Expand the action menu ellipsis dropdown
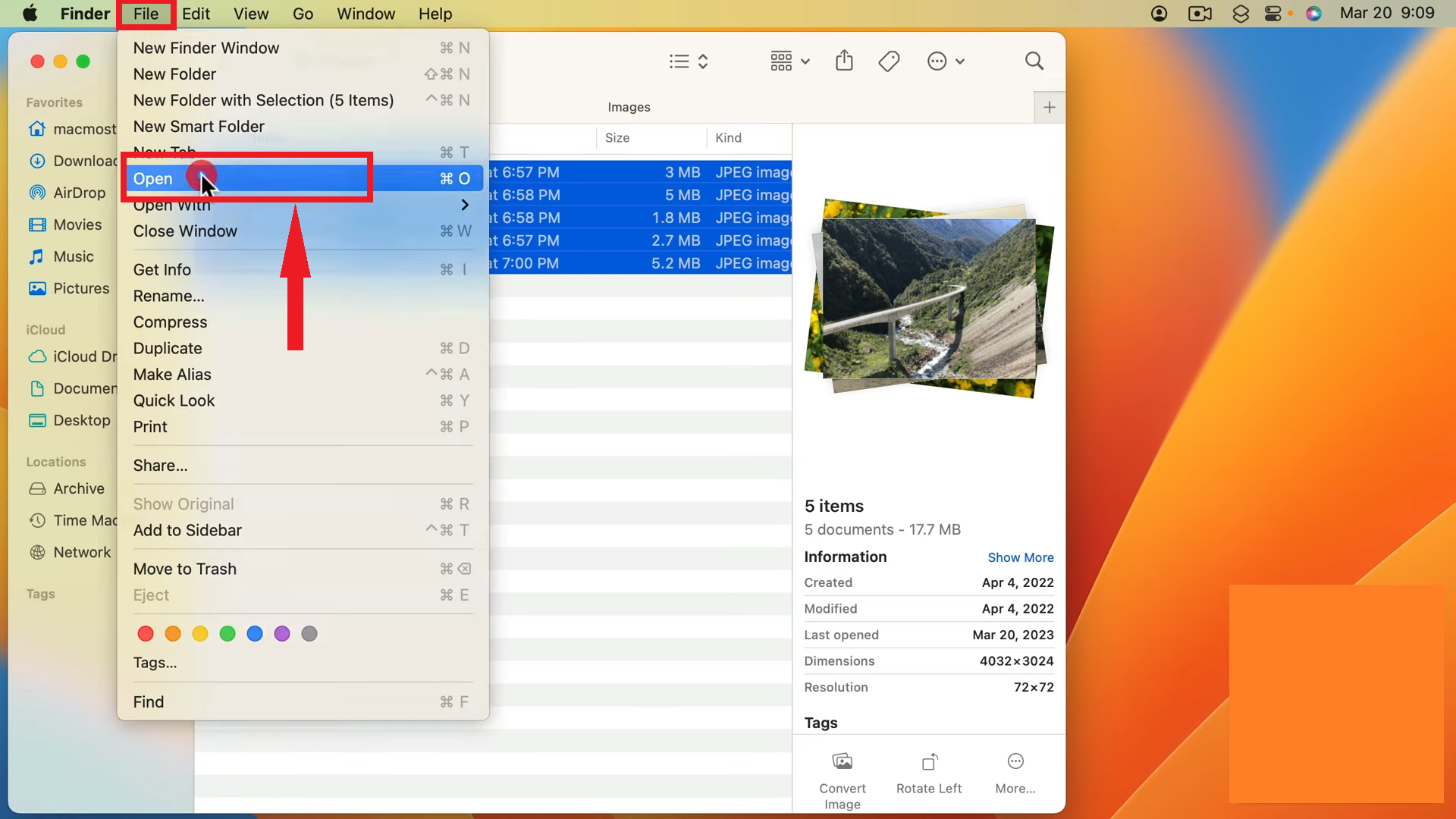 (x=945, y=61)
